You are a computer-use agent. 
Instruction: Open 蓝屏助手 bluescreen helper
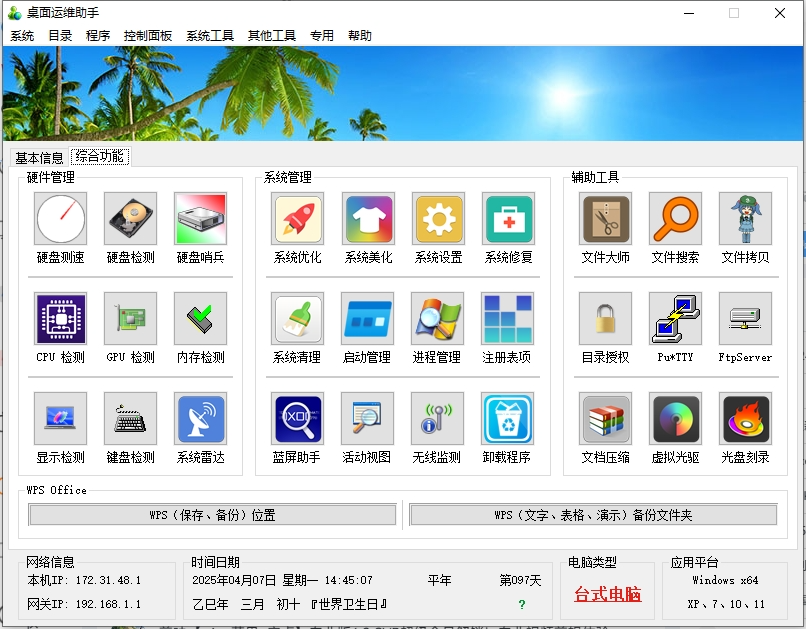[298, 419]
